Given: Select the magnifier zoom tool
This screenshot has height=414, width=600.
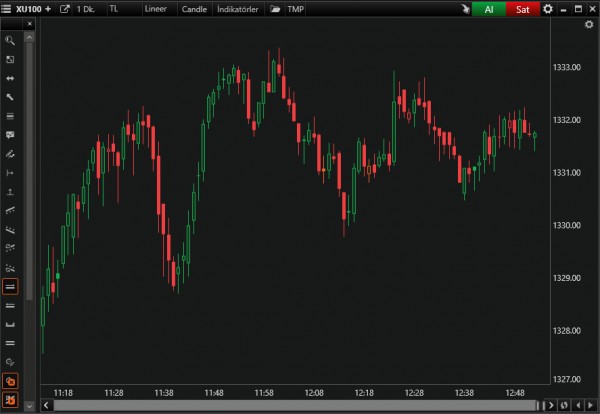Looking at the screenshot, I should coord(10,41).
